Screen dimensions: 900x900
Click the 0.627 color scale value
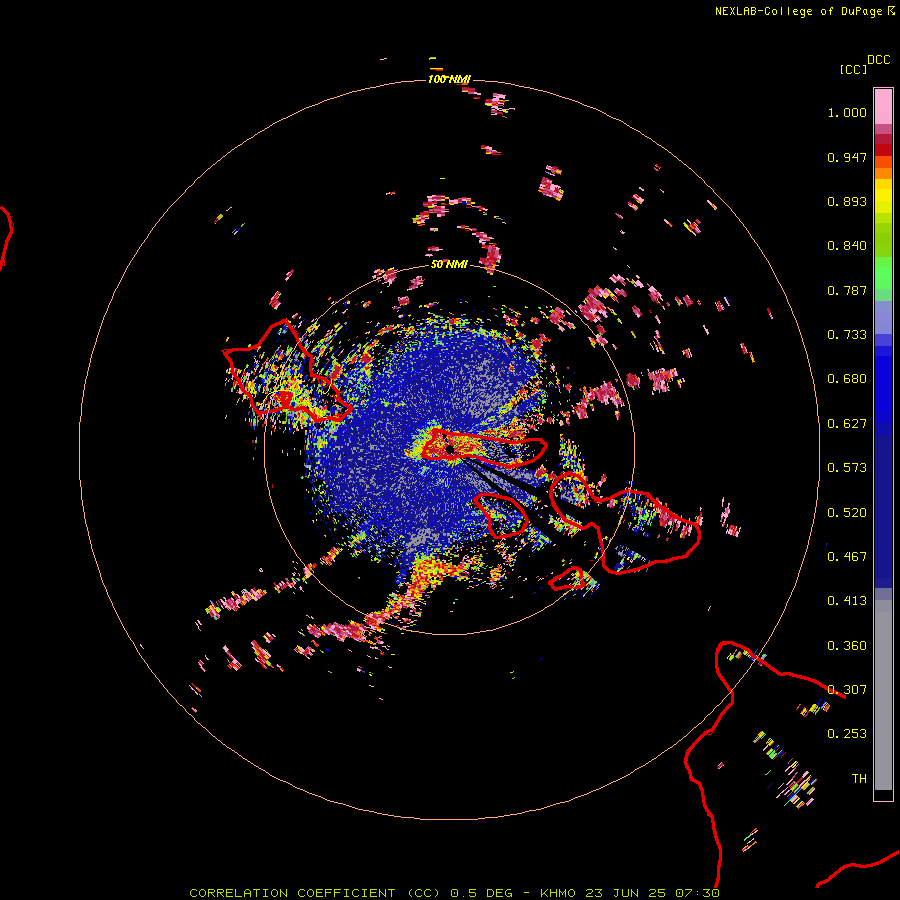(847, 424)
